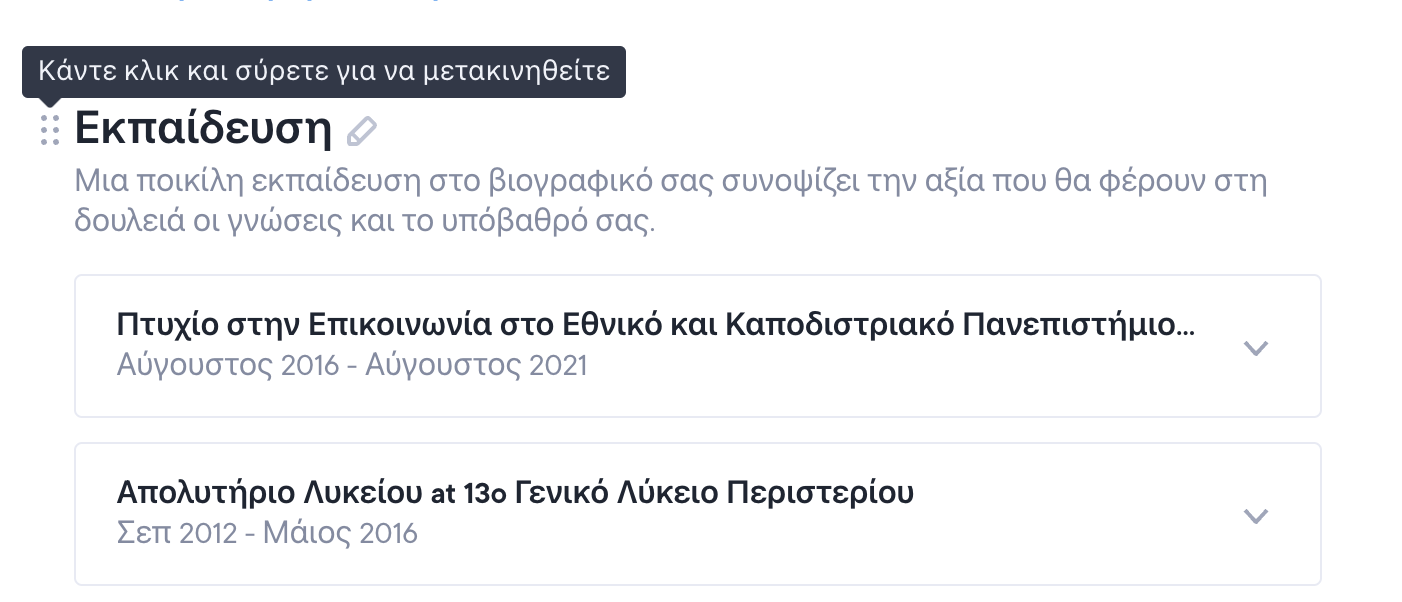Select the Εκπαίδευση section heading
Viewport: 1402px width, 602px height.
point(203,129)
